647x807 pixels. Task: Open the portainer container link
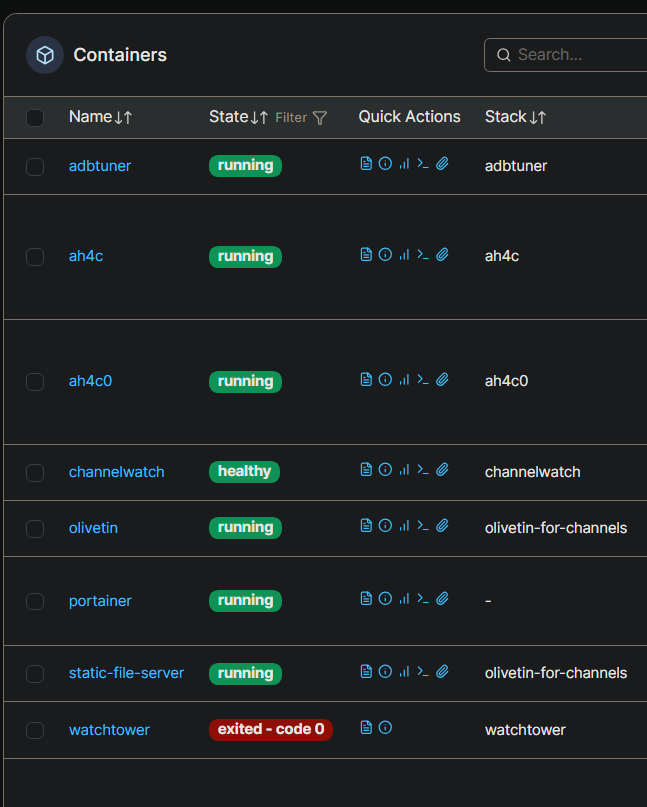[x=100, y=601]
